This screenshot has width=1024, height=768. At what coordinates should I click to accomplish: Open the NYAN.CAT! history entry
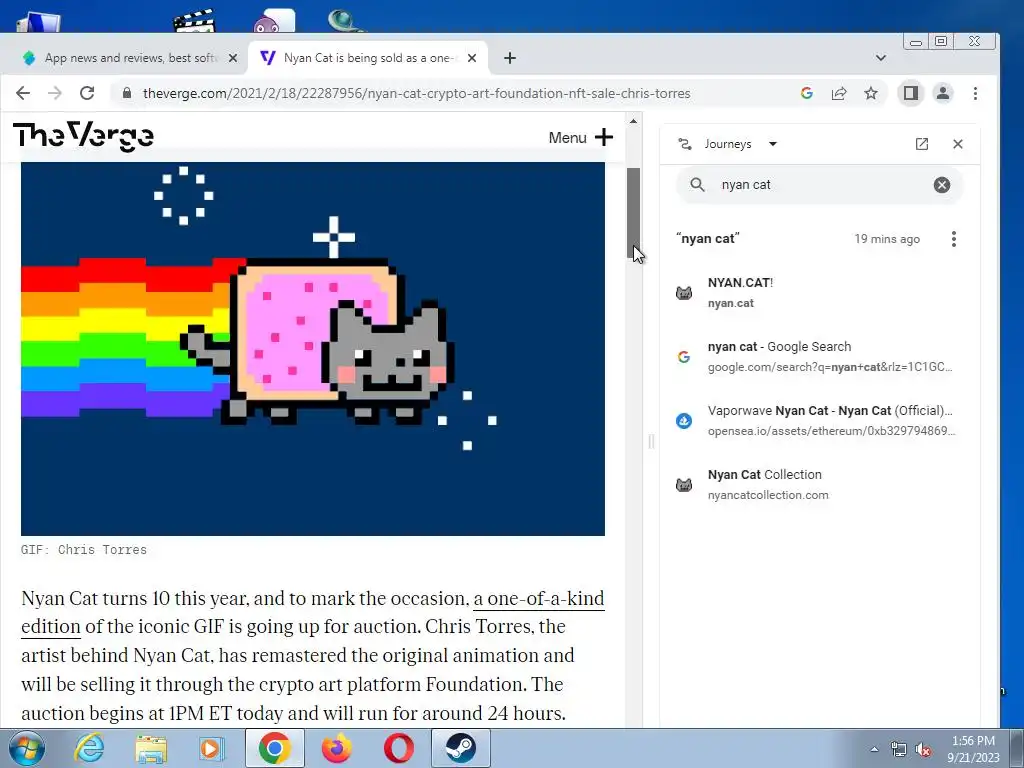pyautogui.click(x=820, y=293)
